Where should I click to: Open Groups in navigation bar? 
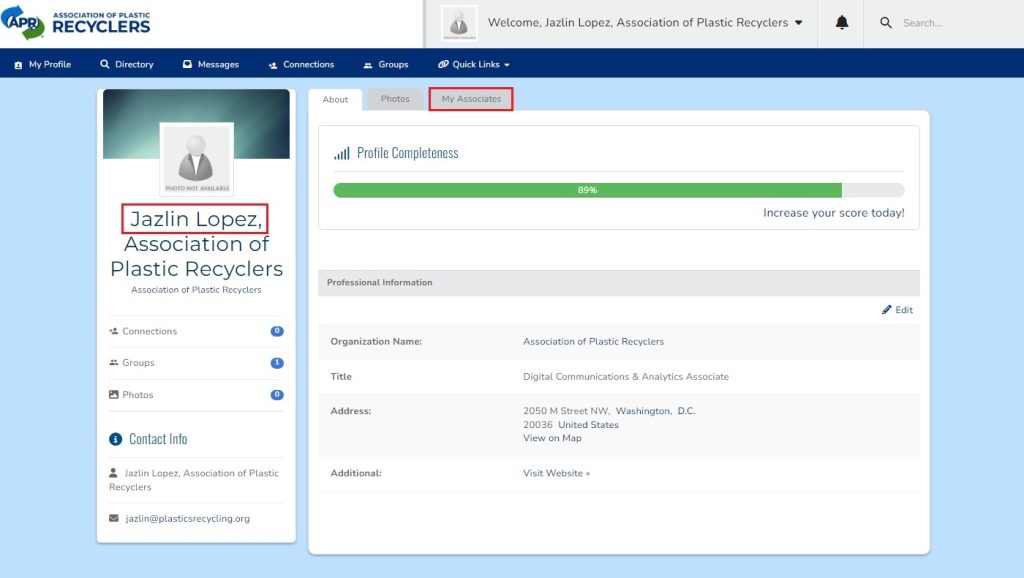click(386, 64)
